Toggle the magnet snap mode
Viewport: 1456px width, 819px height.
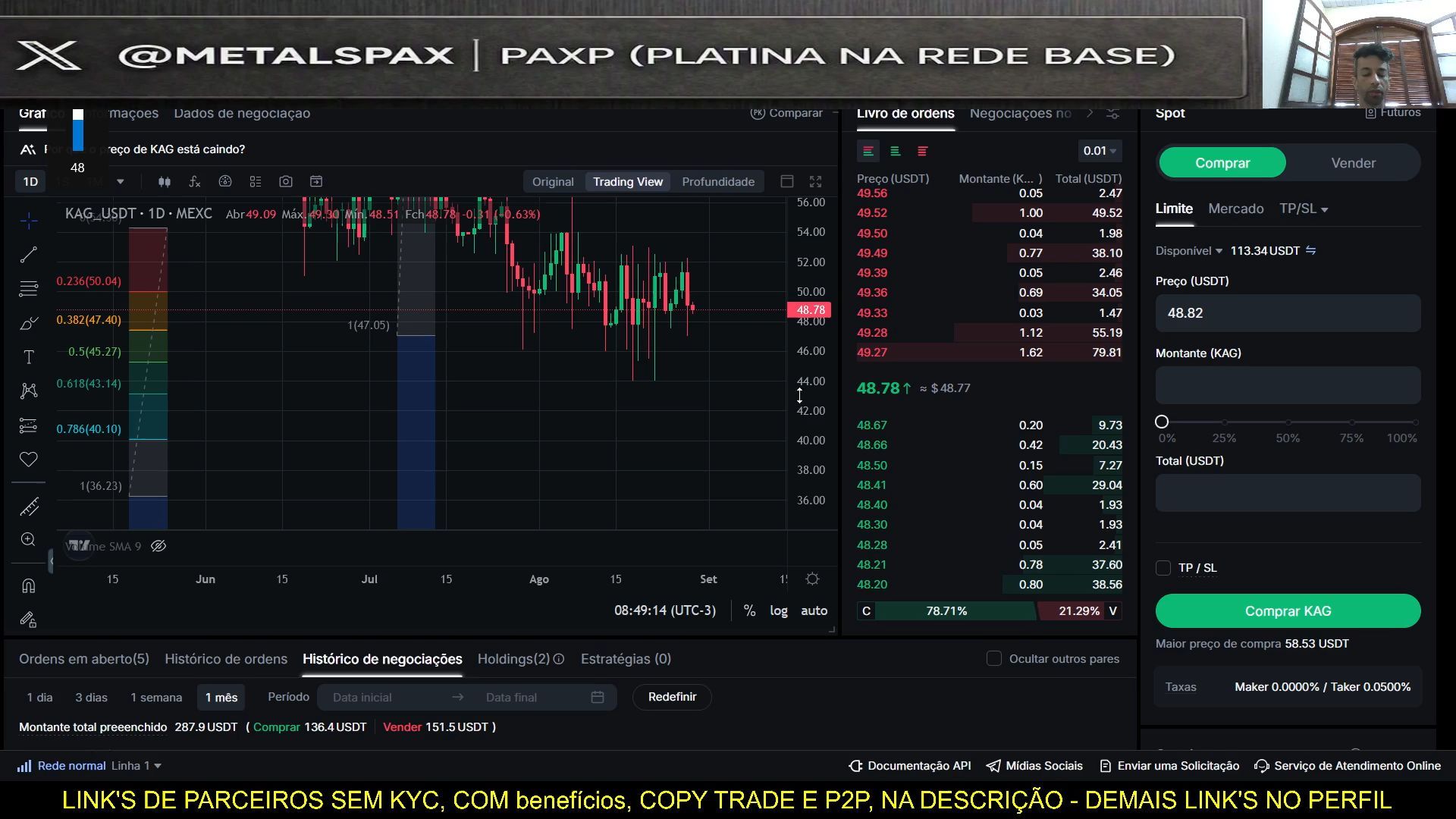29,586
